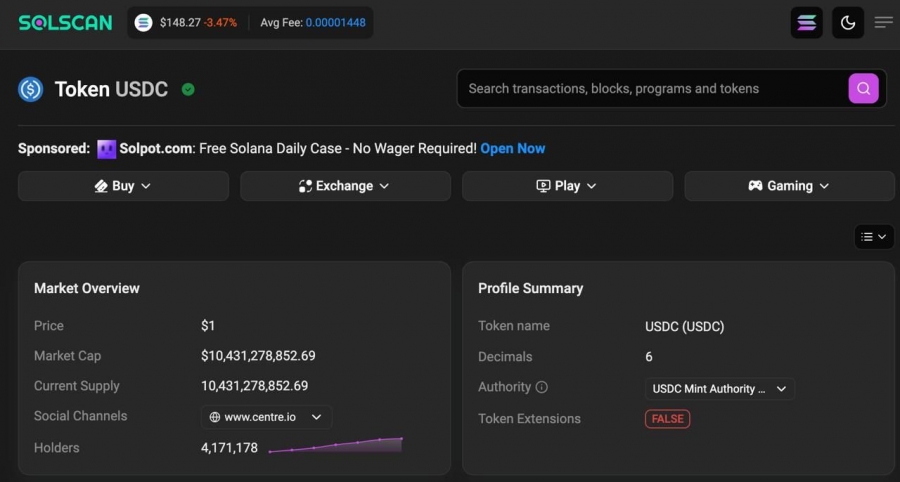Open the Gaming menu
The width and height of the screenshot is (900, 482).
[789, 186]
